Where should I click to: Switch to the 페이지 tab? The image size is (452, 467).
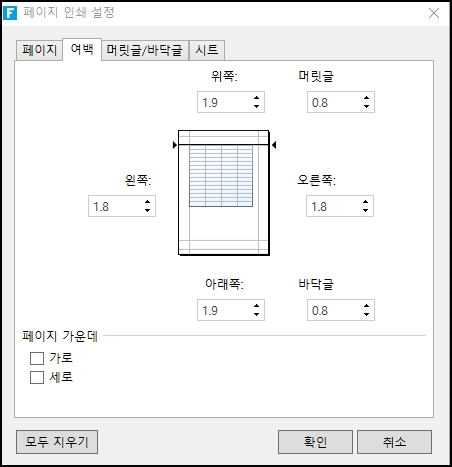(x=39, y=50)
